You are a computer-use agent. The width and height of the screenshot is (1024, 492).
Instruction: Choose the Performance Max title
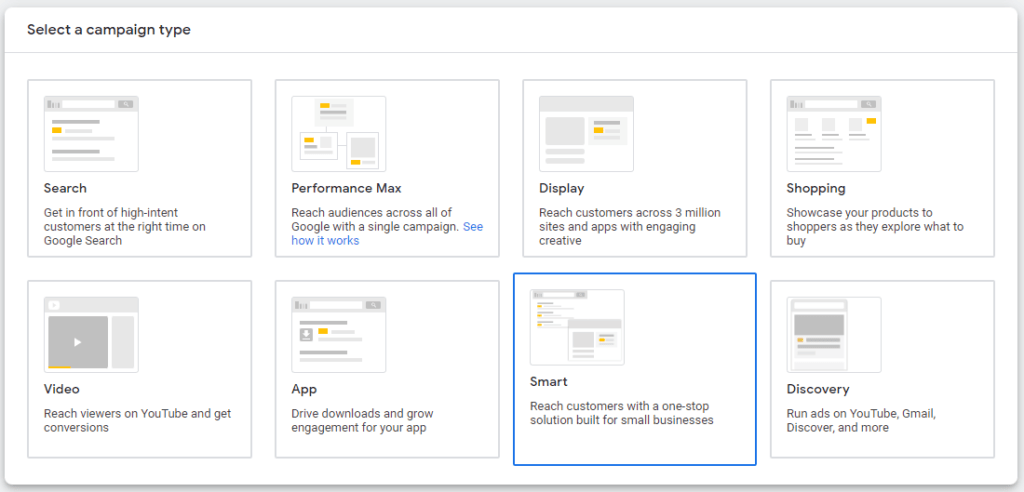pyautogui.click(x=346, y=189)
